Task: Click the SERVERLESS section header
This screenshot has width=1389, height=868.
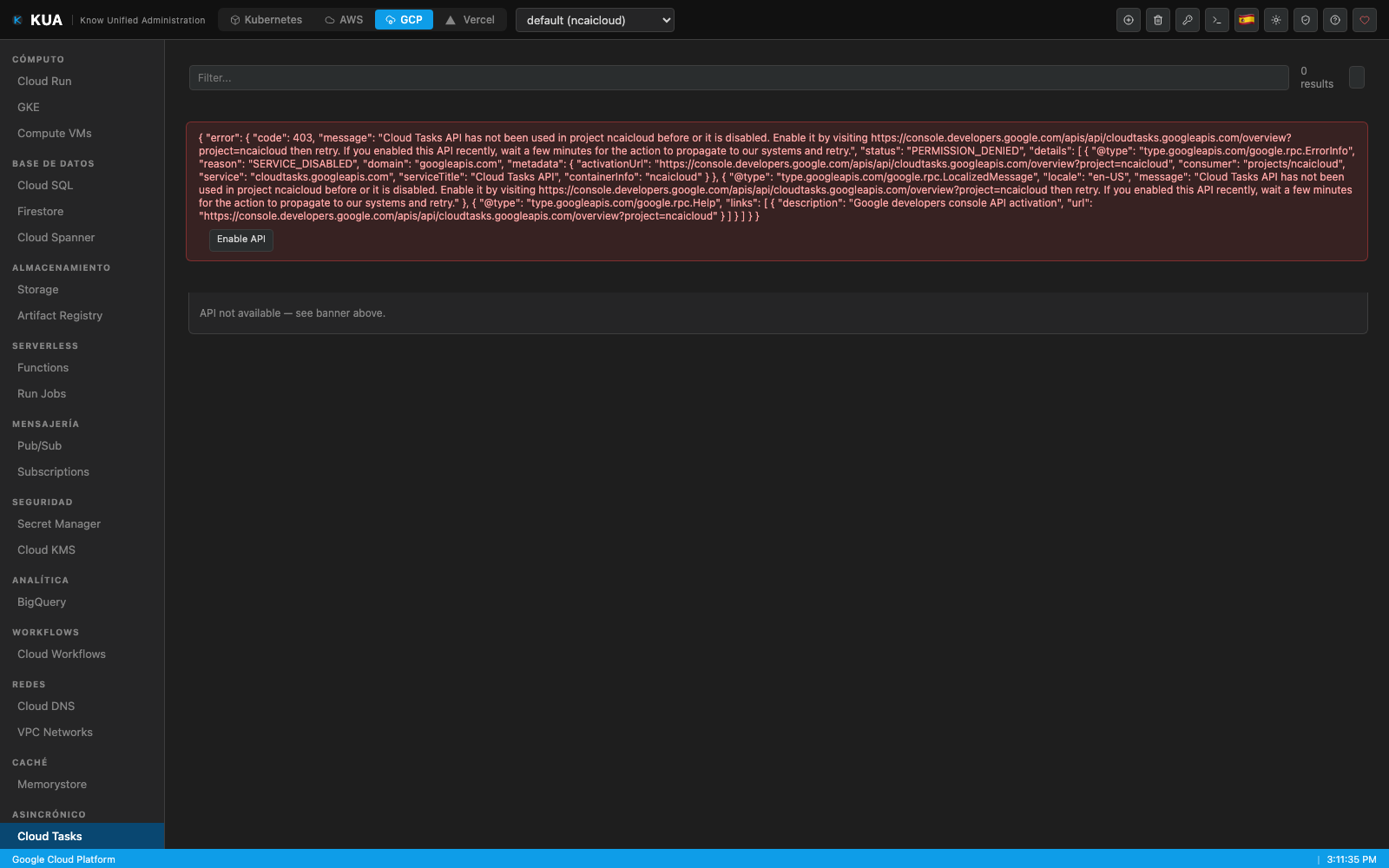Action: [x=45, y=346]
